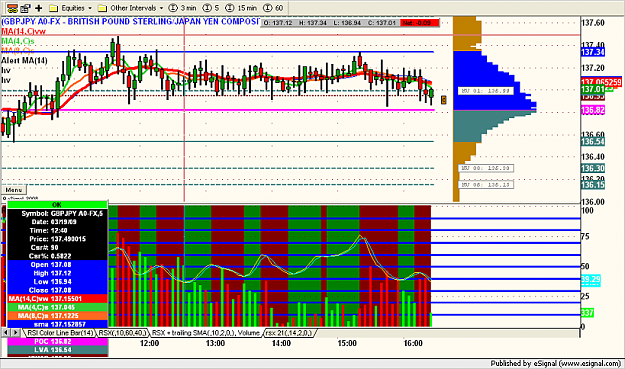Screen dimensions: 625x369
Task: Click the 136.15 price axis label
Action: (593, 185)
